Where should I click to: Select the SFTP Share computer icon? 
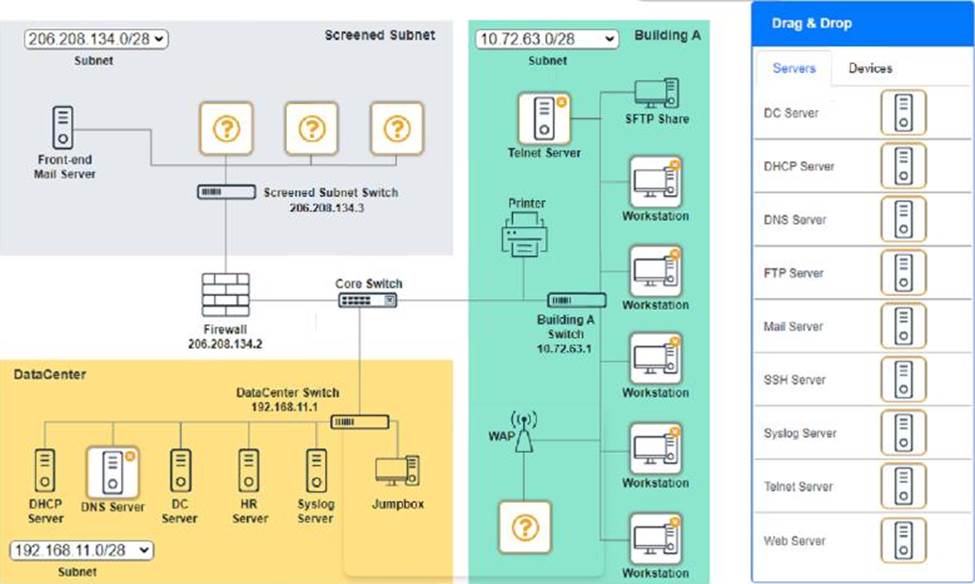point(656,95)
